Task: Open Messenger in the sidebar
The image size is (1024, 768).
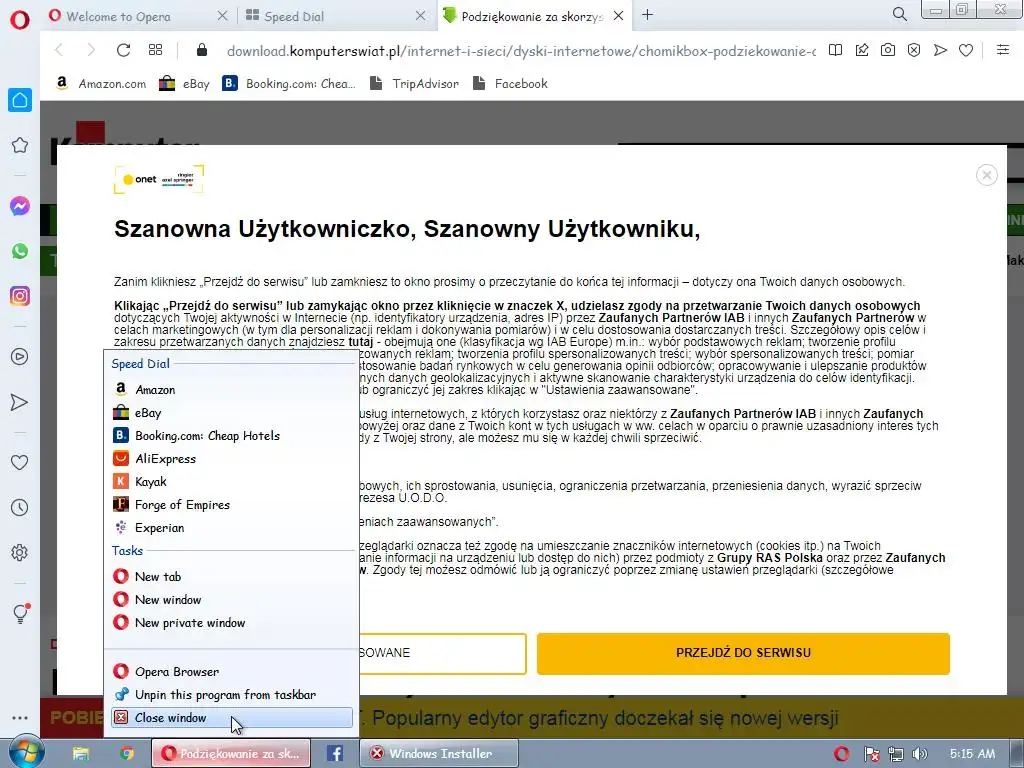Action: 20,206
